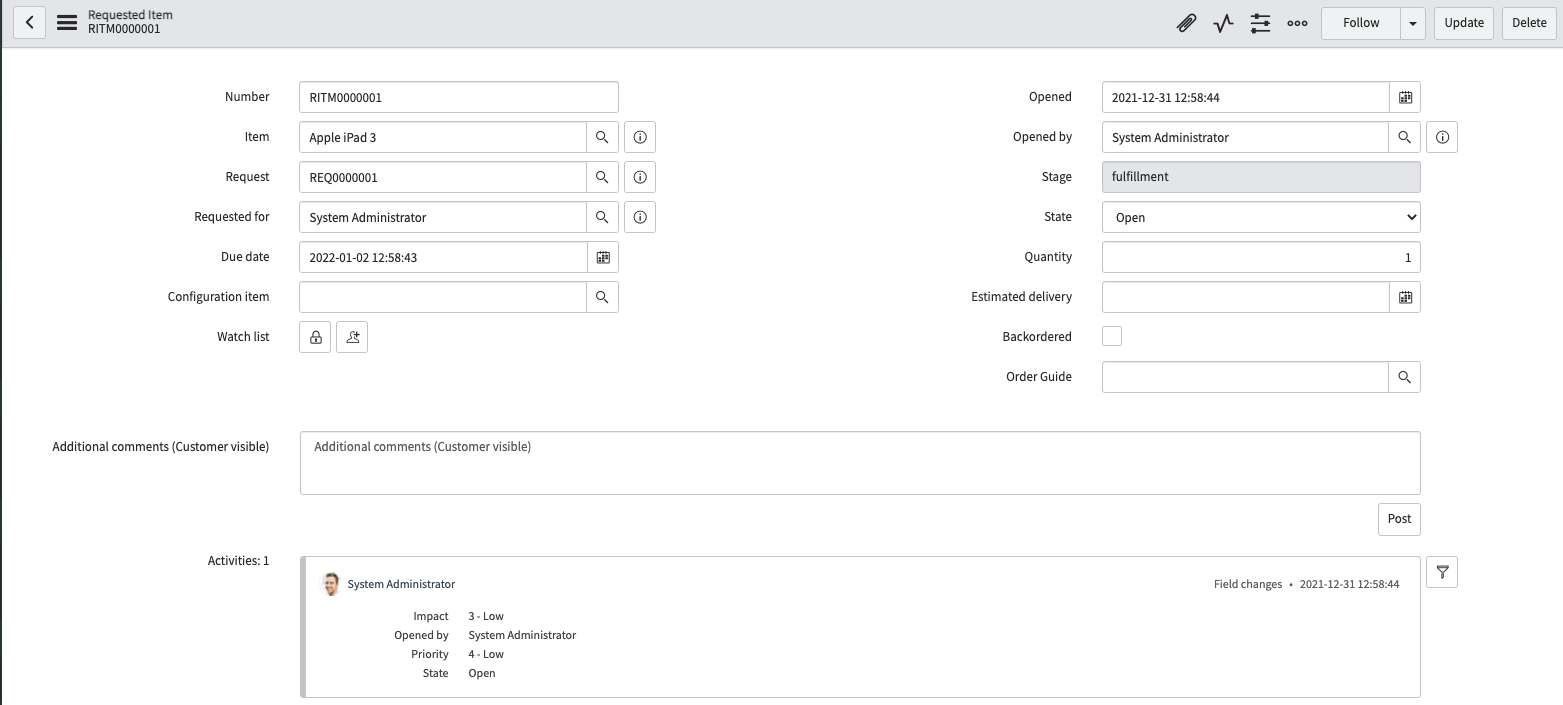Check the Backordered checkbox
1563x705 pixels.
coord(1112,336)
